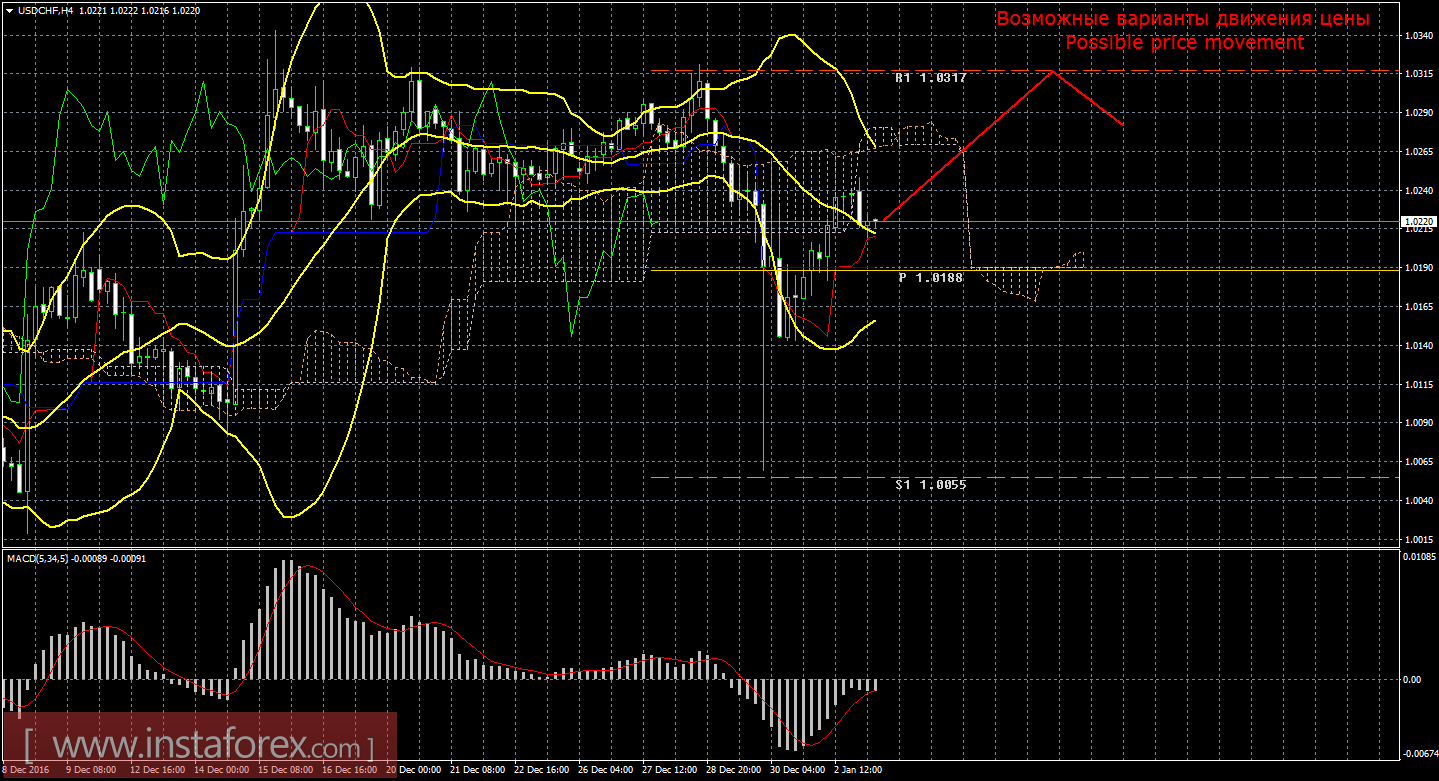This screenshot has height=781, width=1439.
Task: Click the 1.0140 price scale label
Action: (x=1418, y=346)
